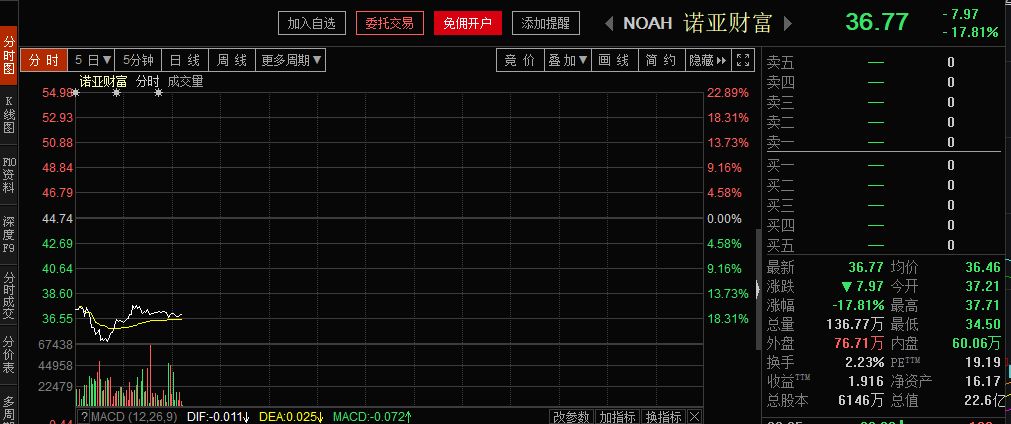Click the 分时 legend label in chart
Screen dimensions: 1011x424
[148, 82]
